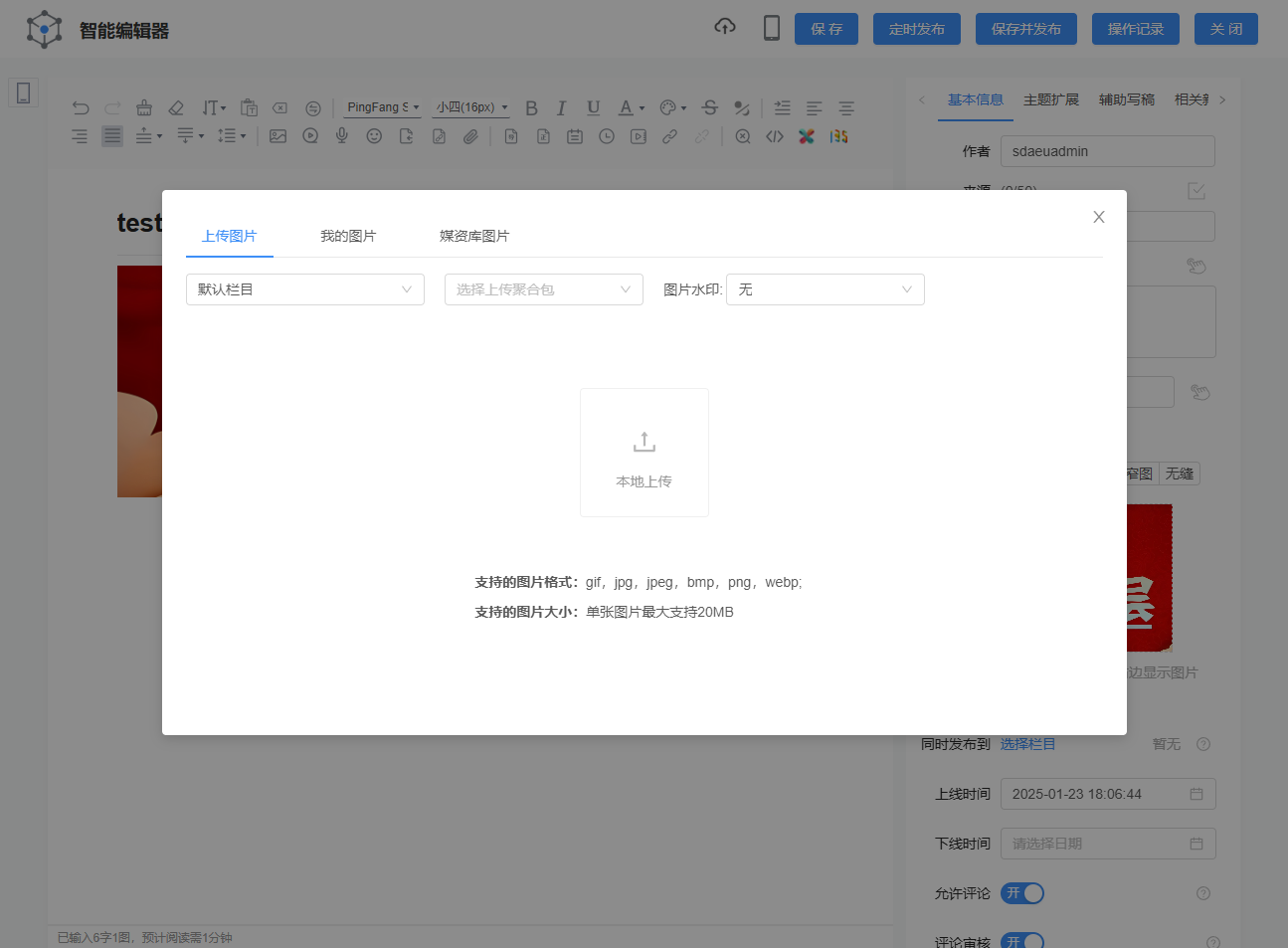Screen dimensions: 1288x948
Task: Tick the checkbox beside the 来源 field
Action: coord(1196,190)
